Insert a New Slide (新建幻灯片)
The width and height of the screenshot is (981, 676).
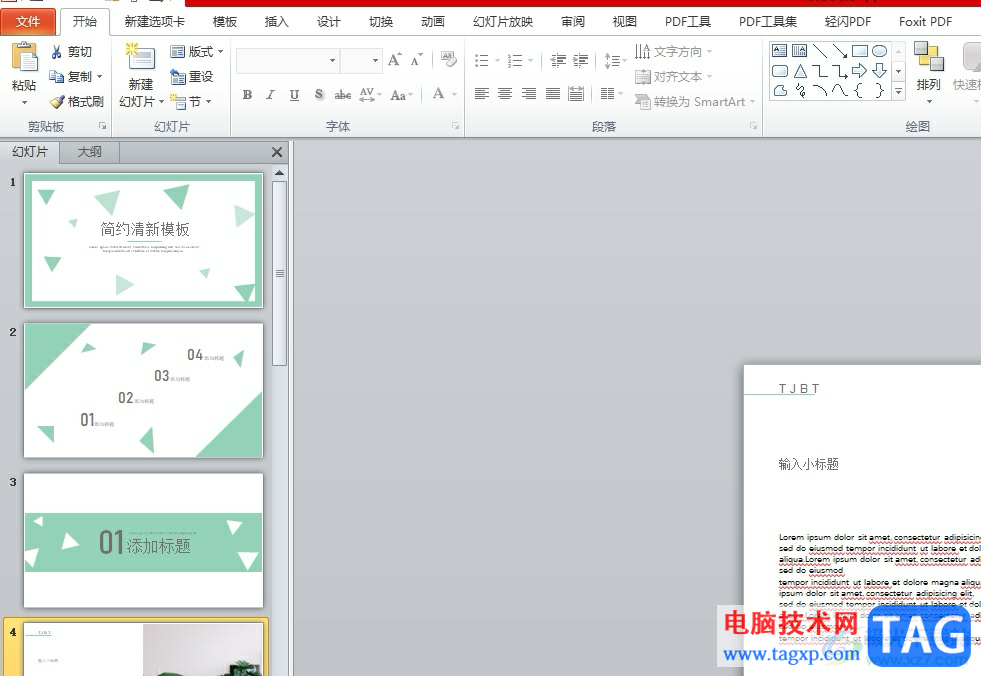(x=140, y=60)
